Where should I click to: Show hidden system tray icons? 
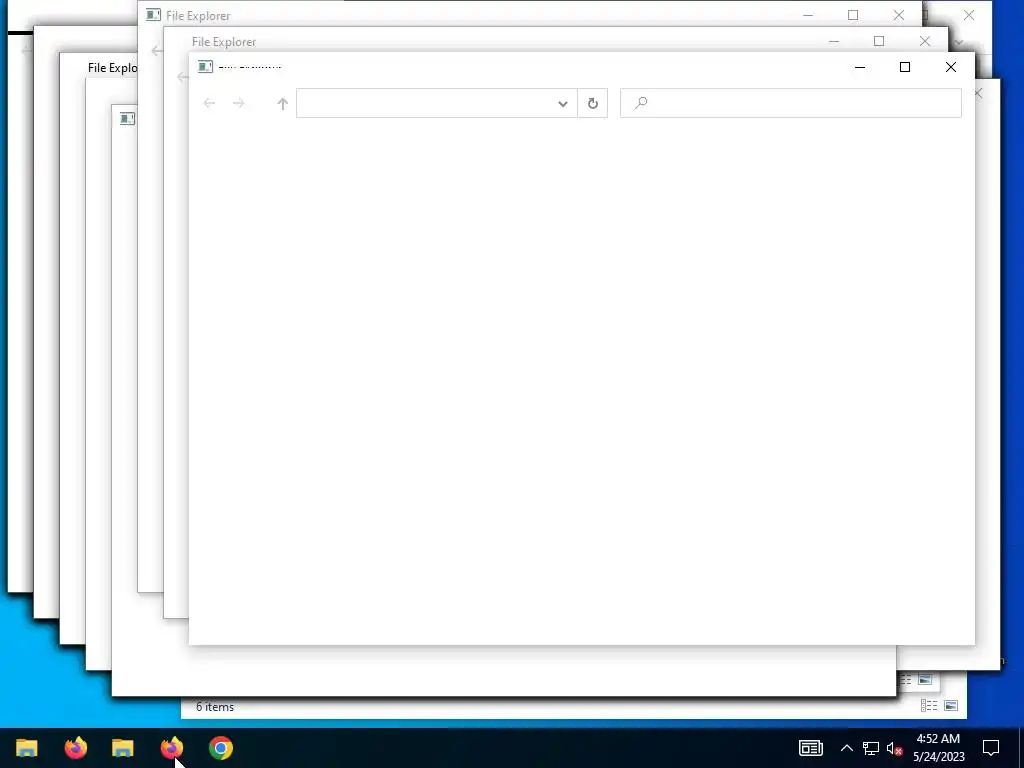(846, 748)
